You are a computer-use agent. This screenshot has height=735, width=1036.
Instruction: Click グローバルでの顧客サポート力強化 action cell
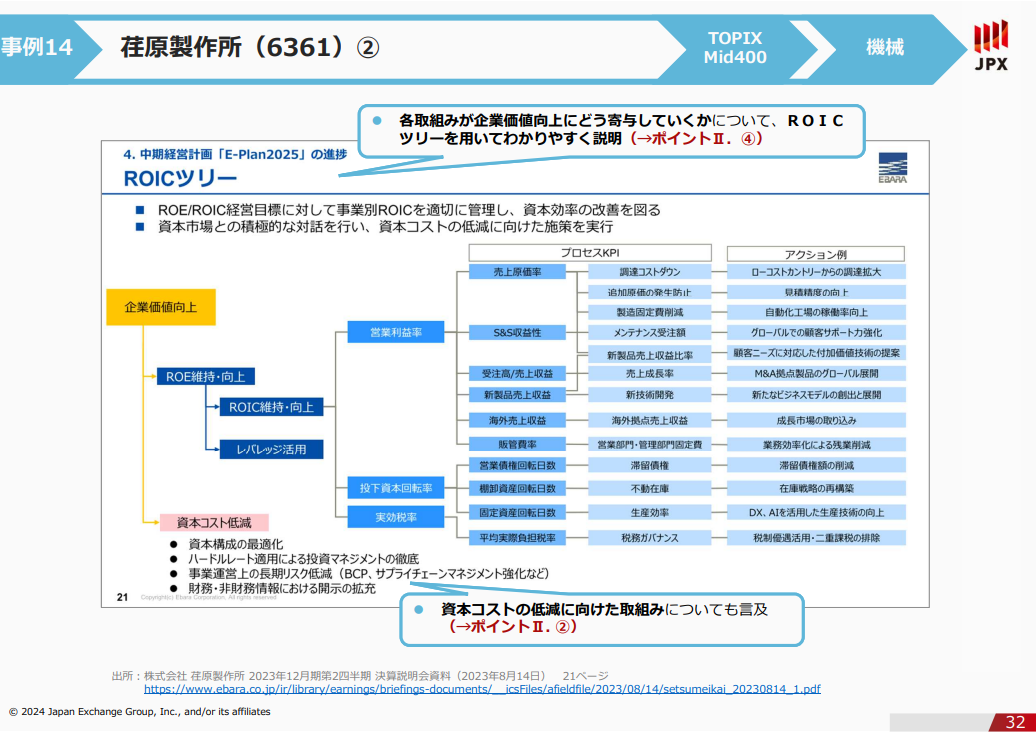coord(816,332)
